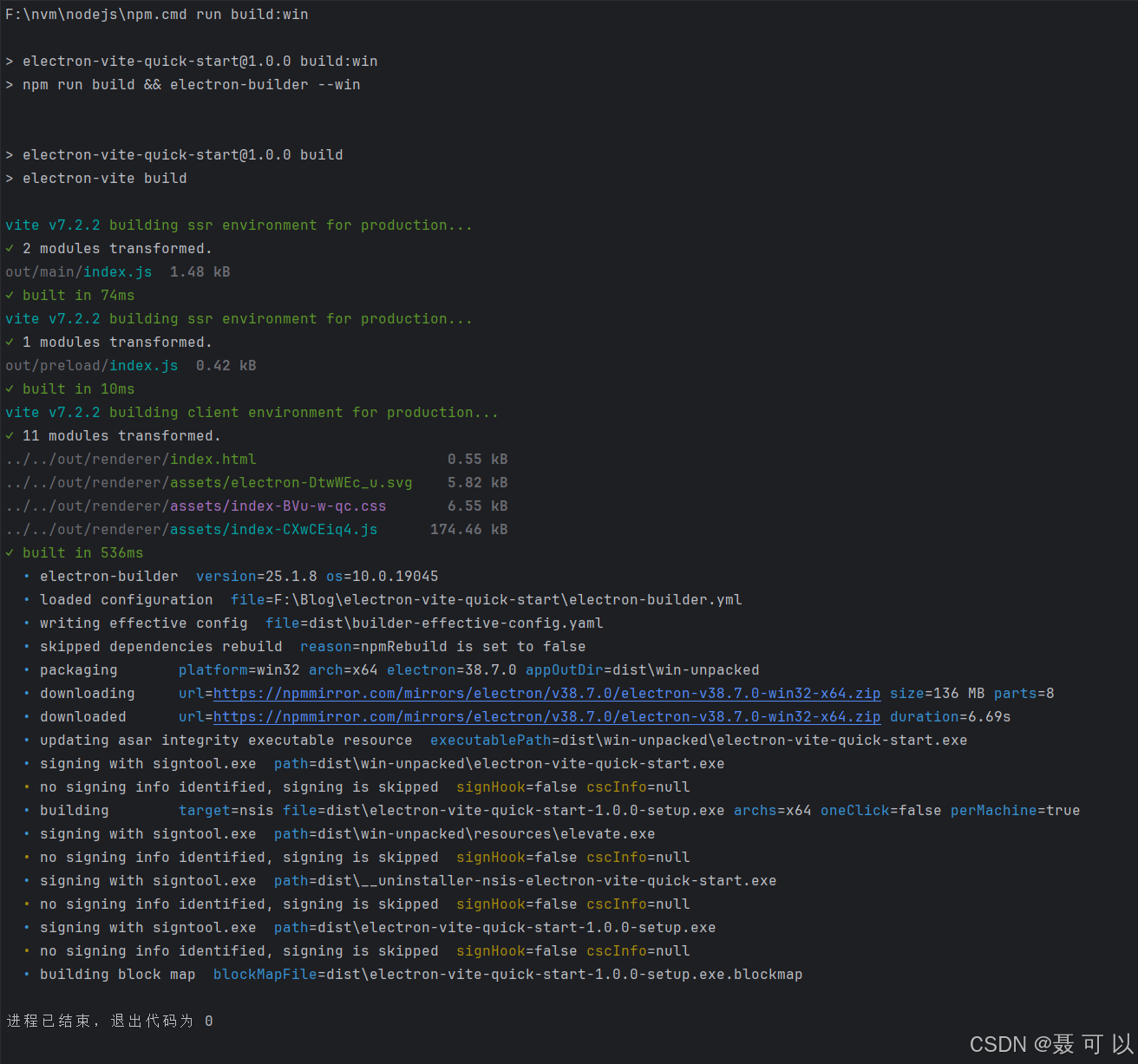Click the 'building client environment for production' line
This screenshot has width=1138, height=1064.
click(x=252, y=413)
